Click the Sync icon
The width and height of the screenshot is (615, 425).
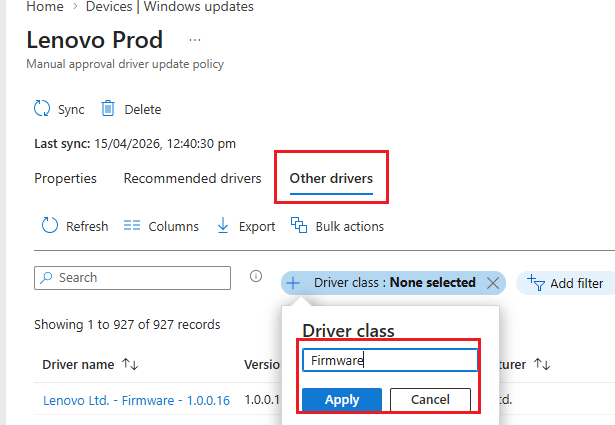(42, 109)
